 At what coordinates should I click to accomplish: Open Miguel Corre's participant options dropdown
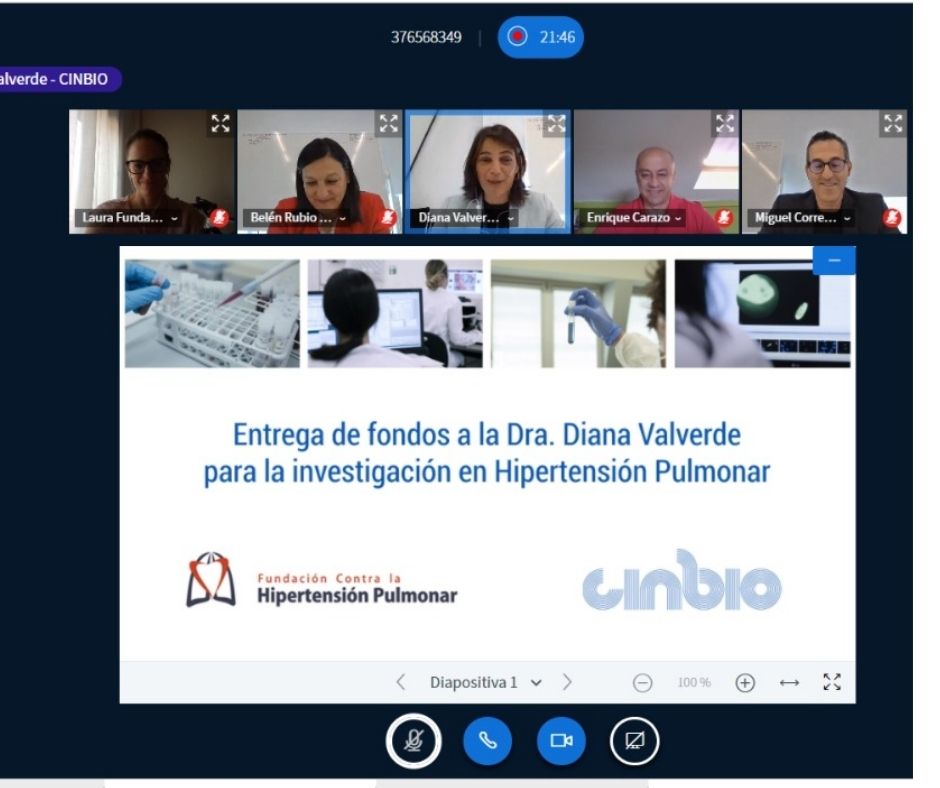(847, 218)
